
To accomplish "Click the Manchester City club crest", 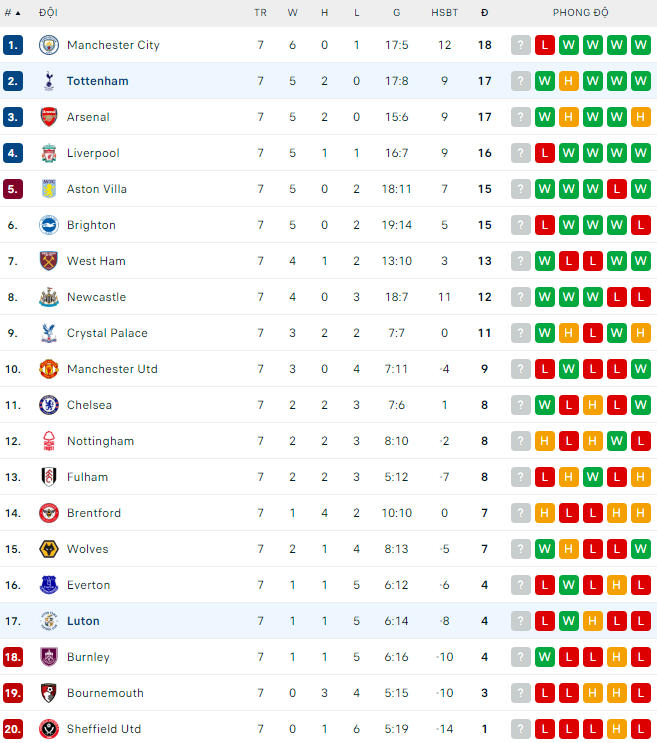I will pyautogui.click(x=49, y=45).
